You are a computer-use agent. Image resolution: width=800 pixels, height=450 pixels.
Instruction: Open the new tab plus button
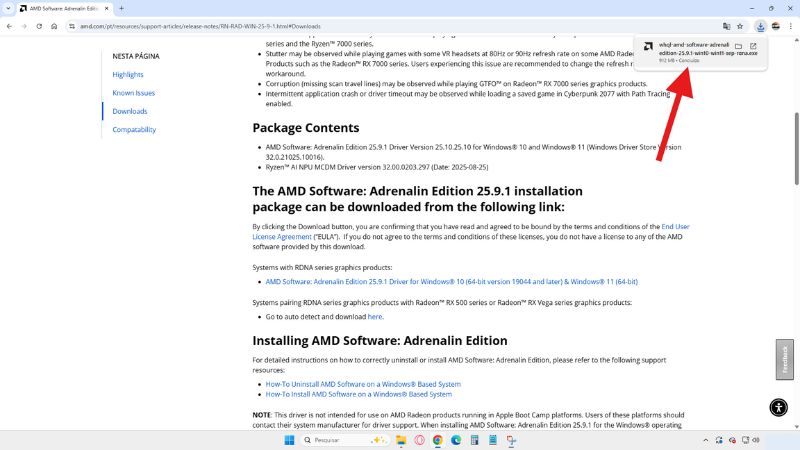tap(119, 8)
